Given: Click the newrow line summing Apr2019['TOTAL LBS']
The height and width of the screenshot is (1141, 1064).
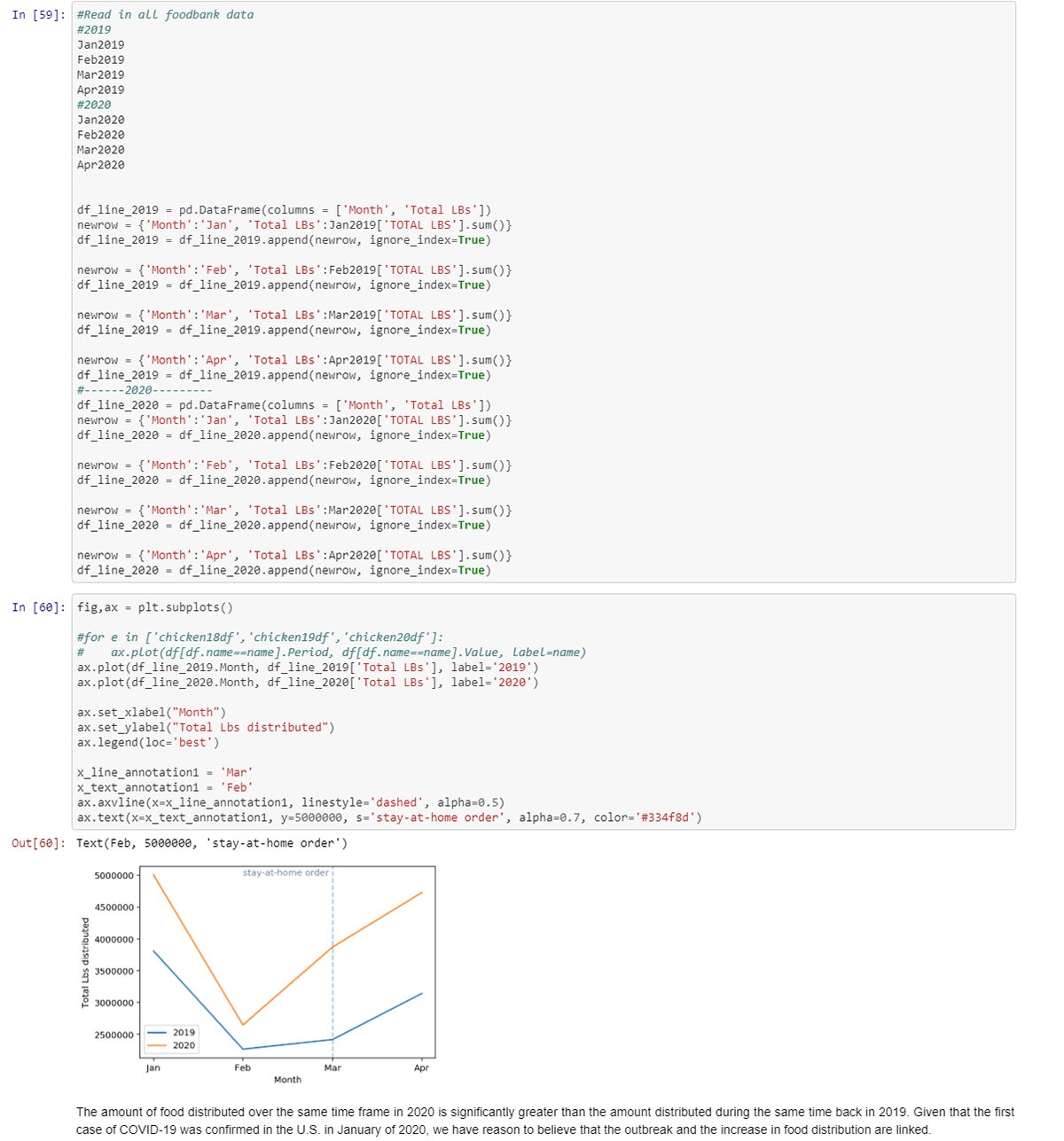Looking at the screenshot, I should click(x=294, y=361).
